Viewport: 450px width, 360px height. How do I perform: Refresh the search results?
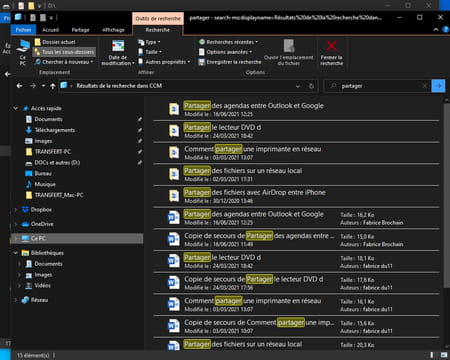311,86
